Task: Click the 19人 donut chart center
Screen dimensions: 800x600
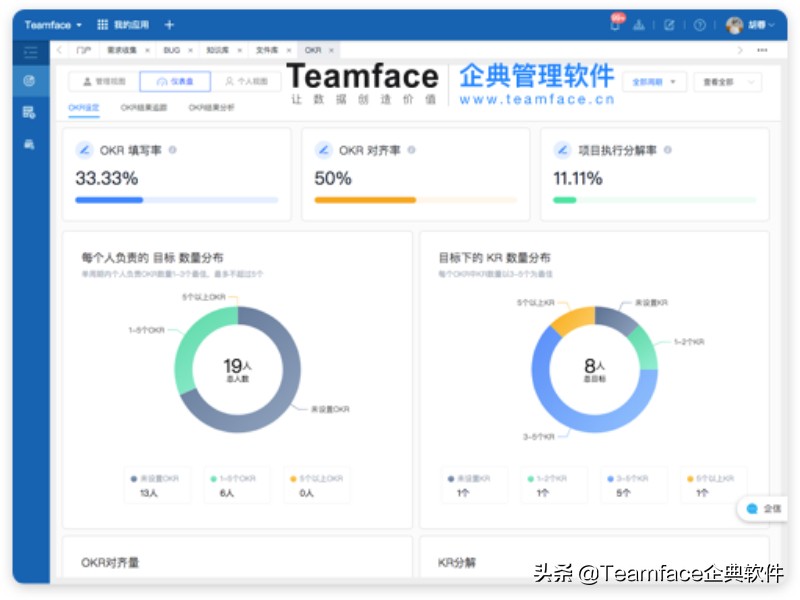Action: pyautogui.click(x=237, y=365)
